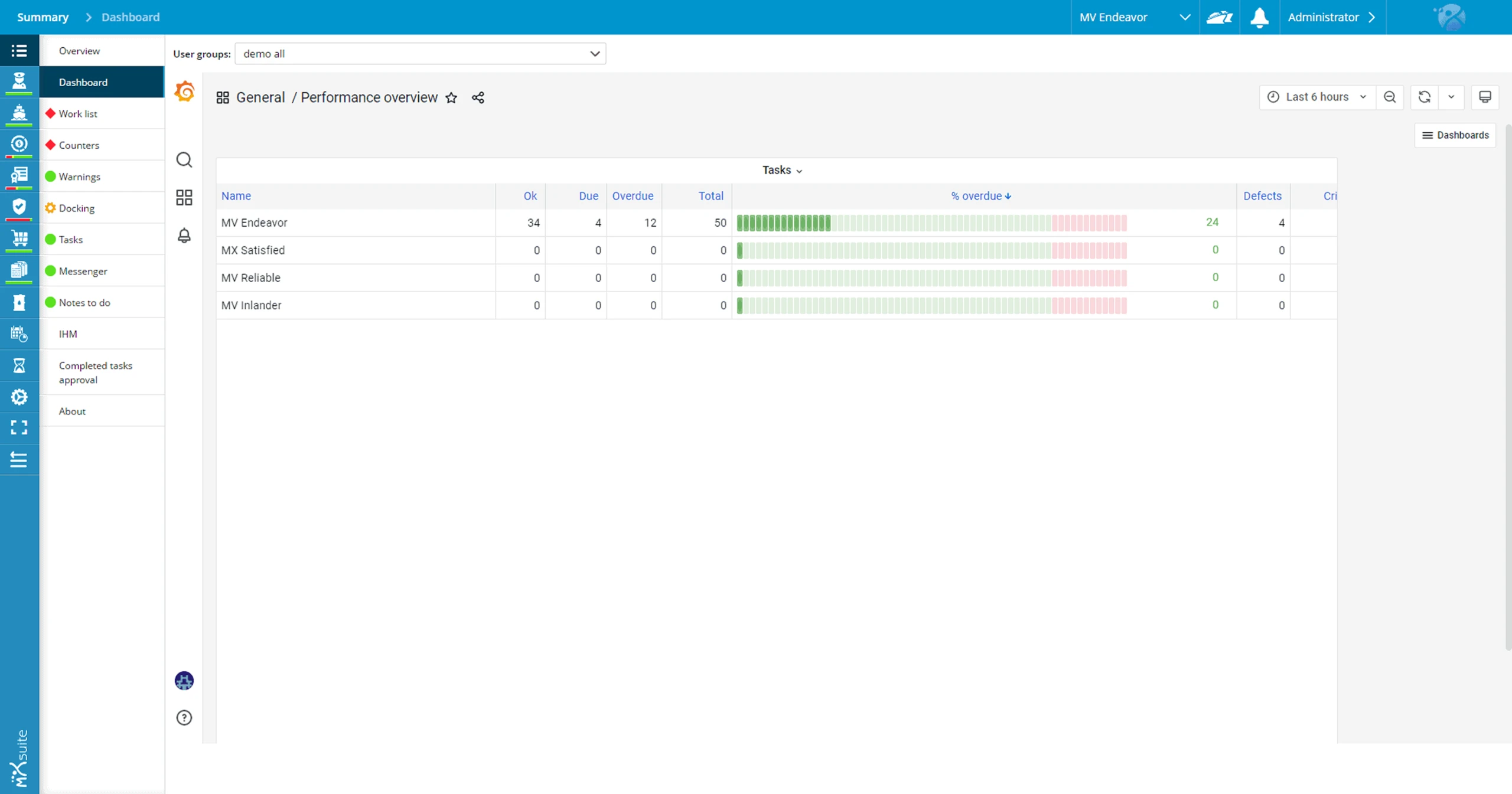Image resolution: width=1512 pixels, height=794 pixels.
Task: Toggle fullscreen mode from sidebar
Action: (19, 427)
